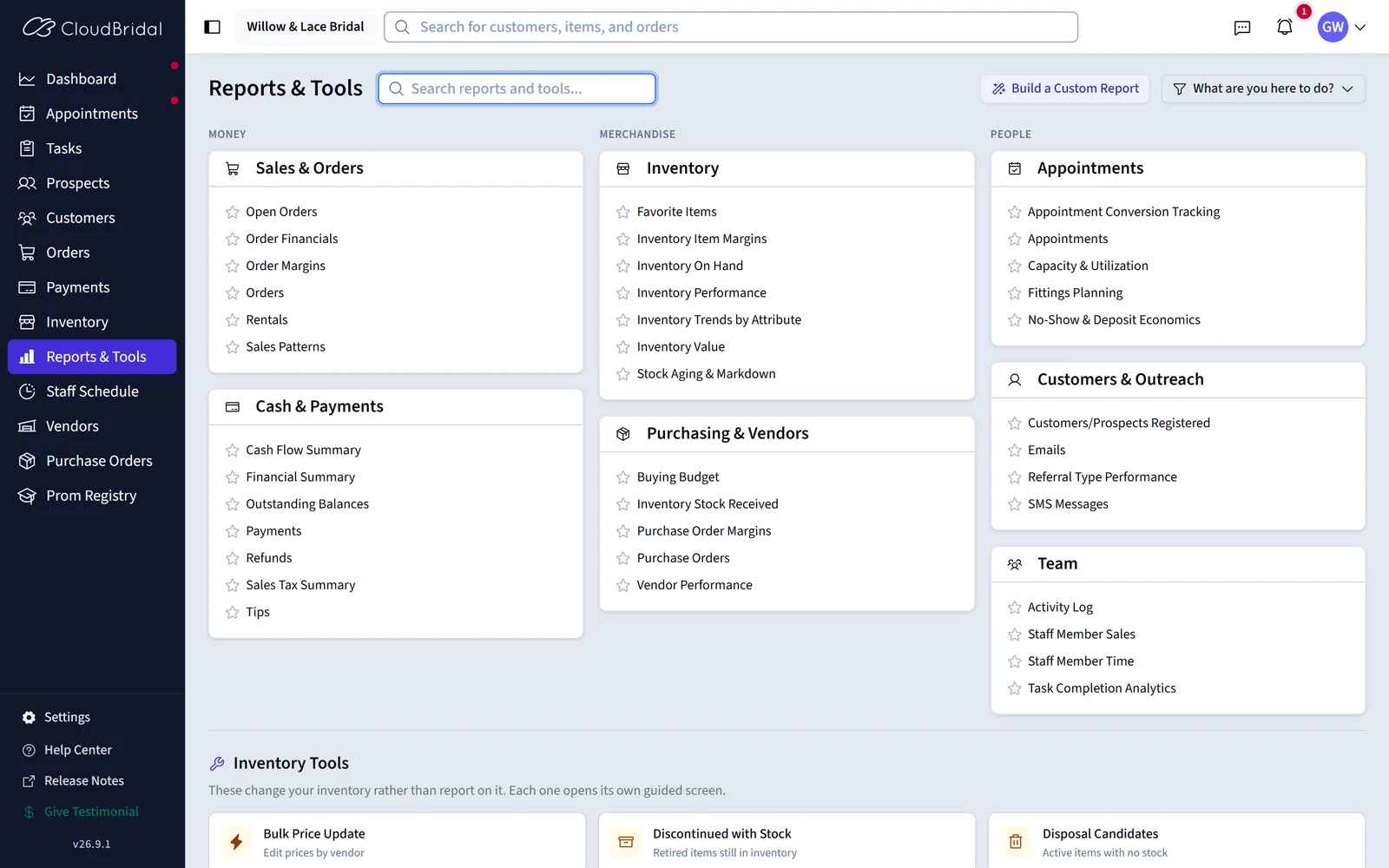
Task: Open the Appointment Conversion Tracking report
Action: point(1123,212)
